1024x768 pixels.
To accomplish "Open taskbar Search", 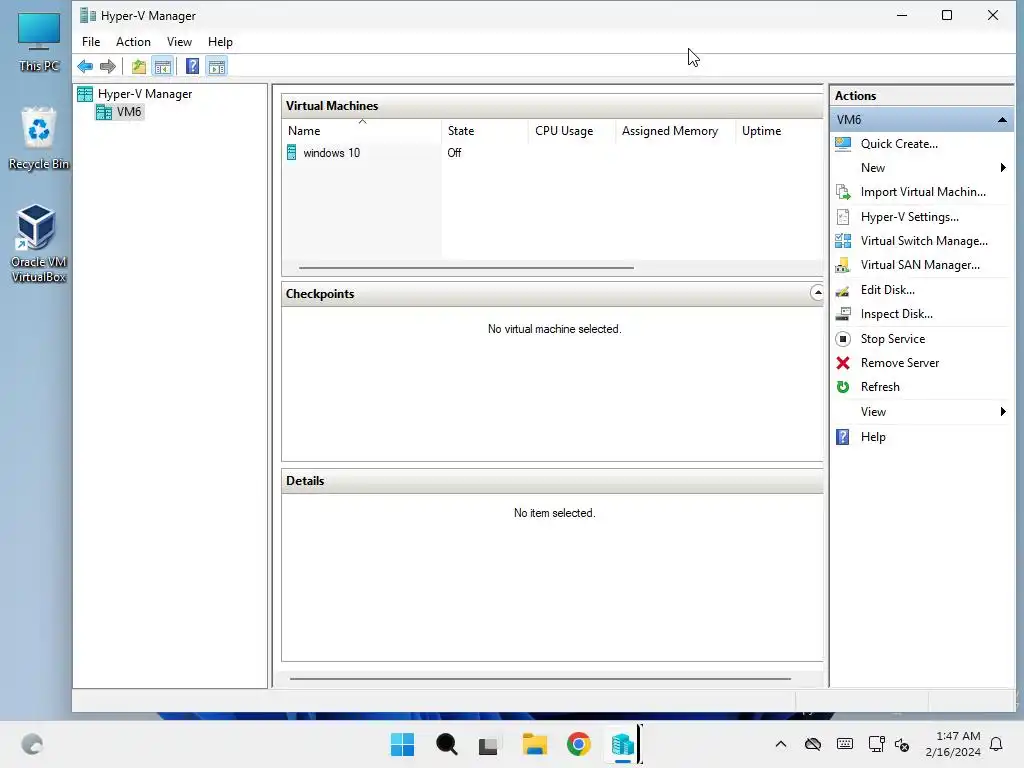I will point(447,744).
